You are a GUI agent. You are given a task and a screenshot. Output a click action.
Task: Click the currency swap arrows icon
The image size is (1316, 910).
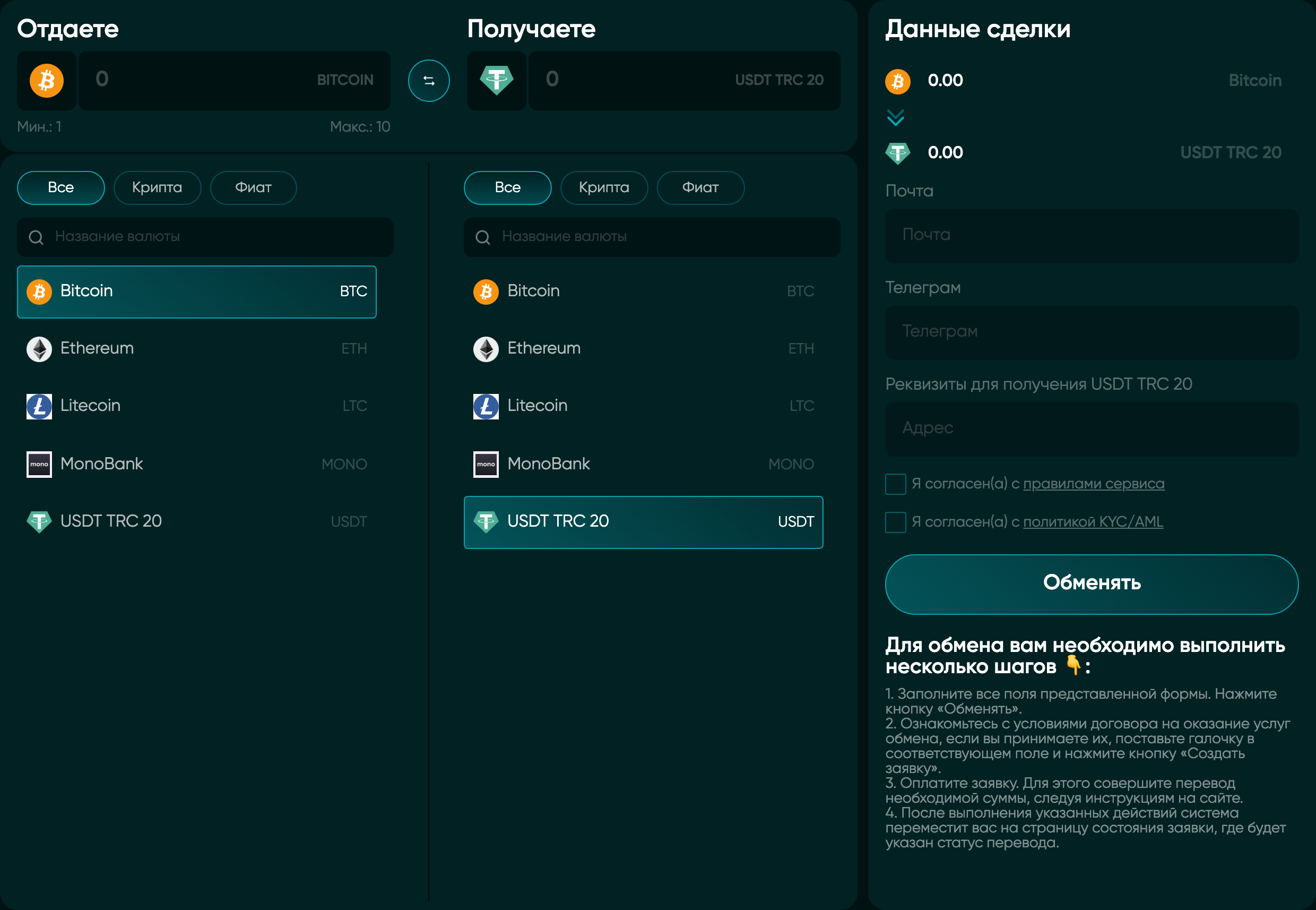429,80
